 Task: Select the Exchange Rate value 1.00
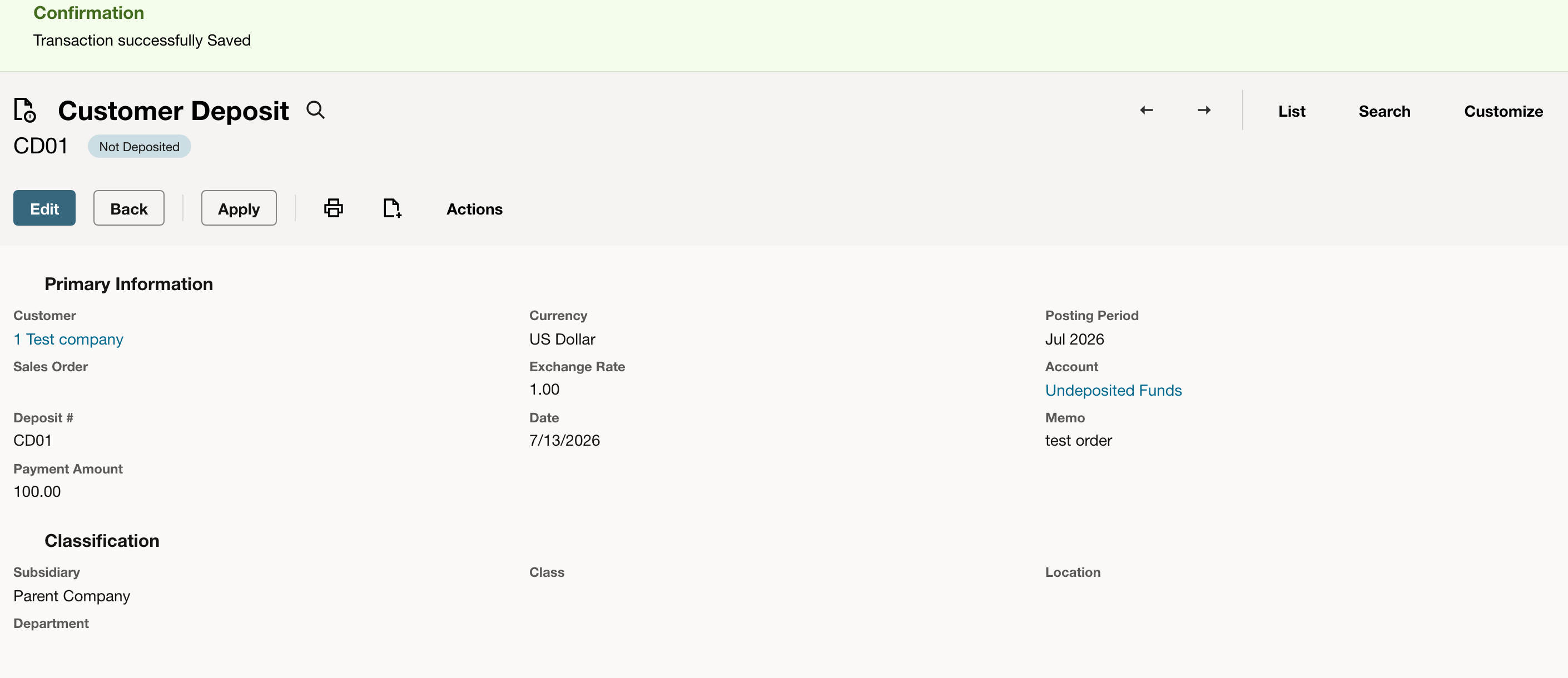click(544, 389)
